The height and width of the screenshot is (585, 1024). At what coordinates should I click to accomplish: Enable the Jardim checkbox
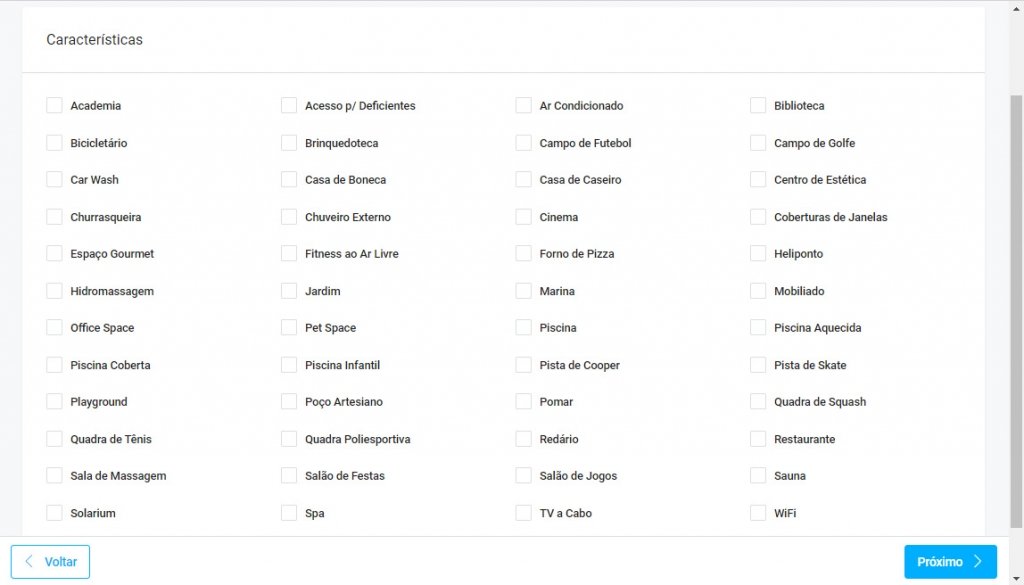[x=289, y=291]
